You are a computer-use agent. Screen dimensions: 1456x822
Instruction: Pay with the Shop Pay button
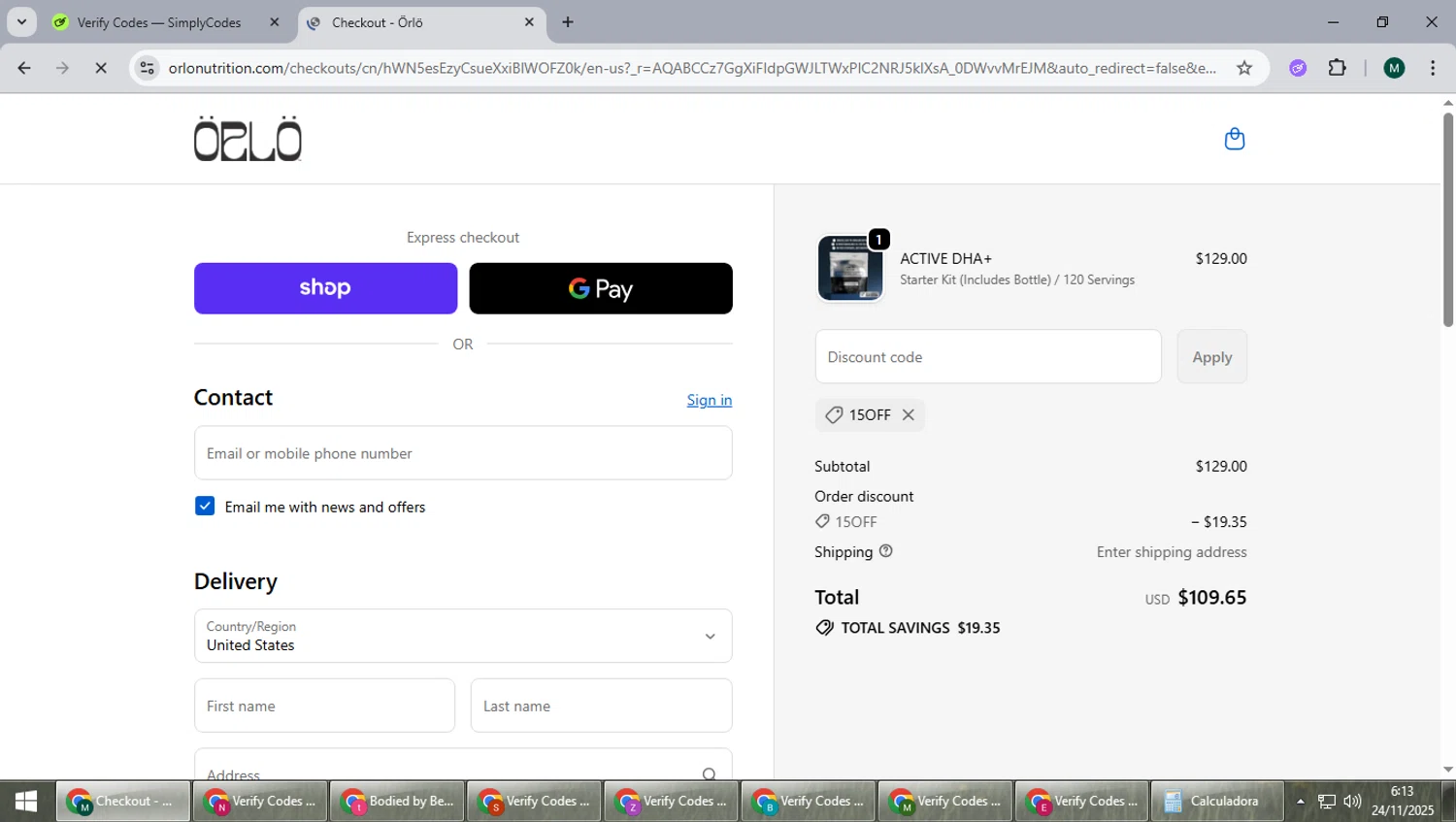pyautogui.click(x=325, y=288)
